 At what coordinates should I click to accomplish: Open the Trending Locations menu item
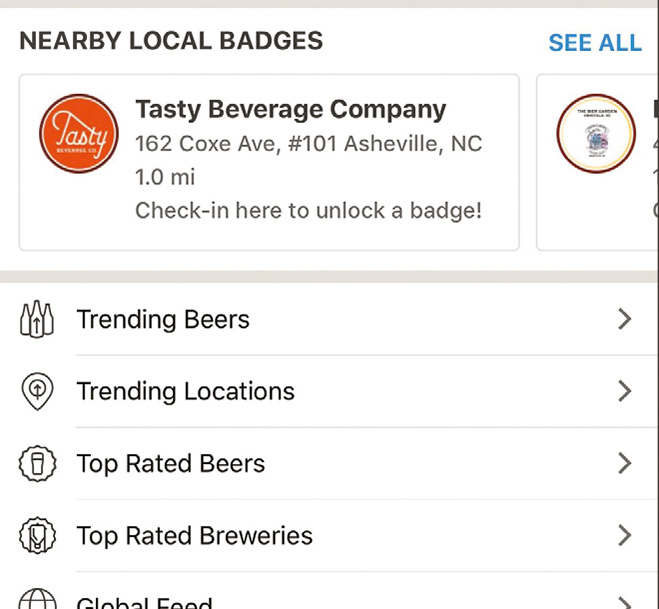186,392
